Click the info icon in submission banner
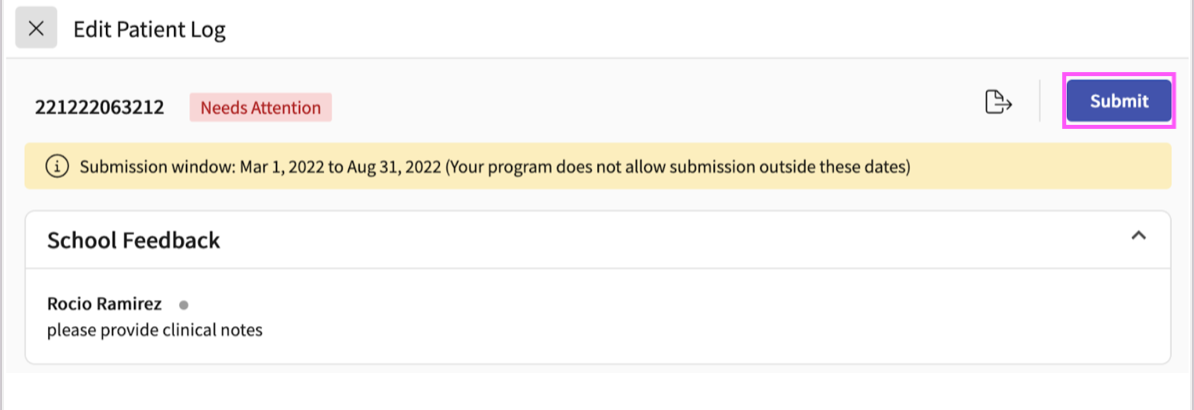This screenshot has width=1194, height=410. point(58,166)
